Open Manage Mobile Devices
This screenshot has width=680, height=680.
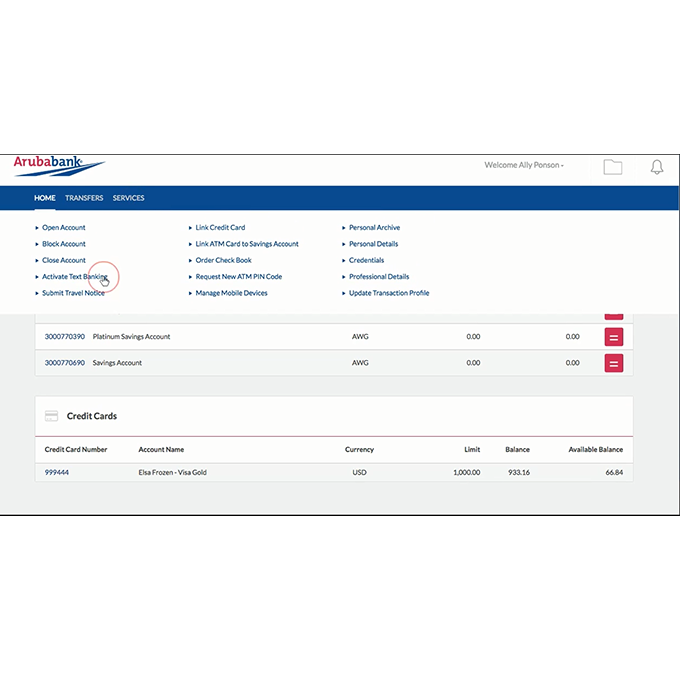tap(231, 293)
